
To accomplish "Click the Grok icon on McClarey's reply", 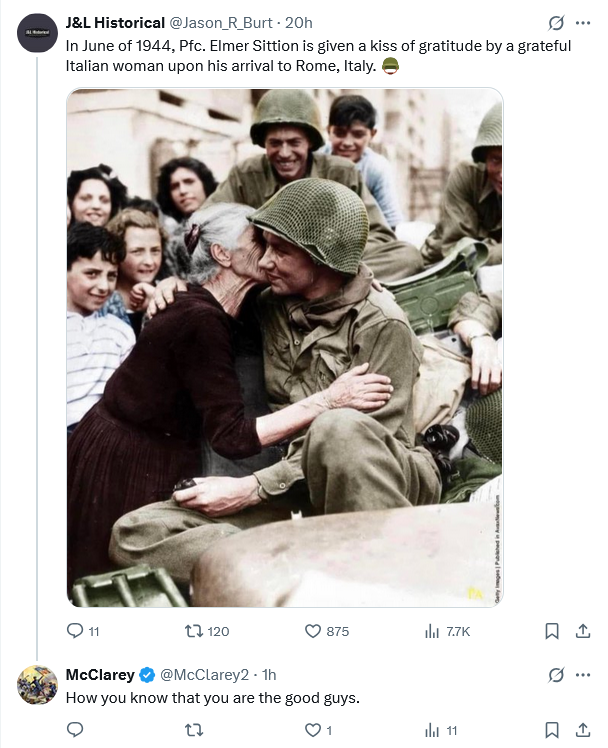I will point(554,674).
